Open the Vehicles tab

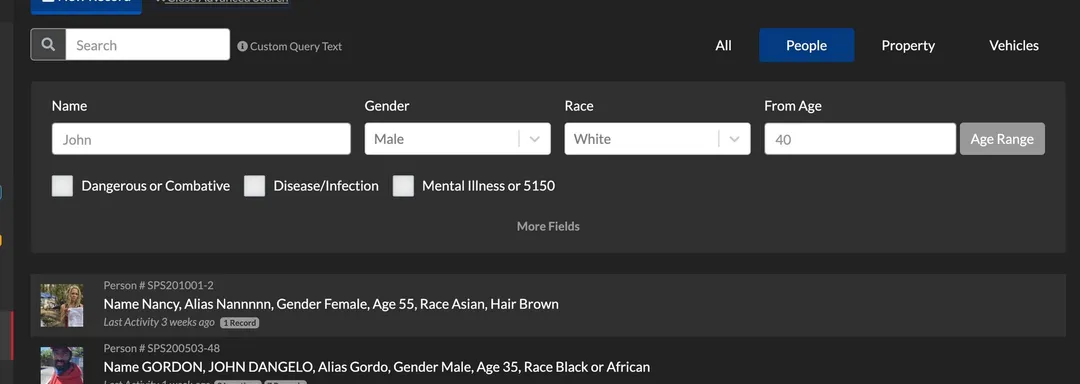1014,45
